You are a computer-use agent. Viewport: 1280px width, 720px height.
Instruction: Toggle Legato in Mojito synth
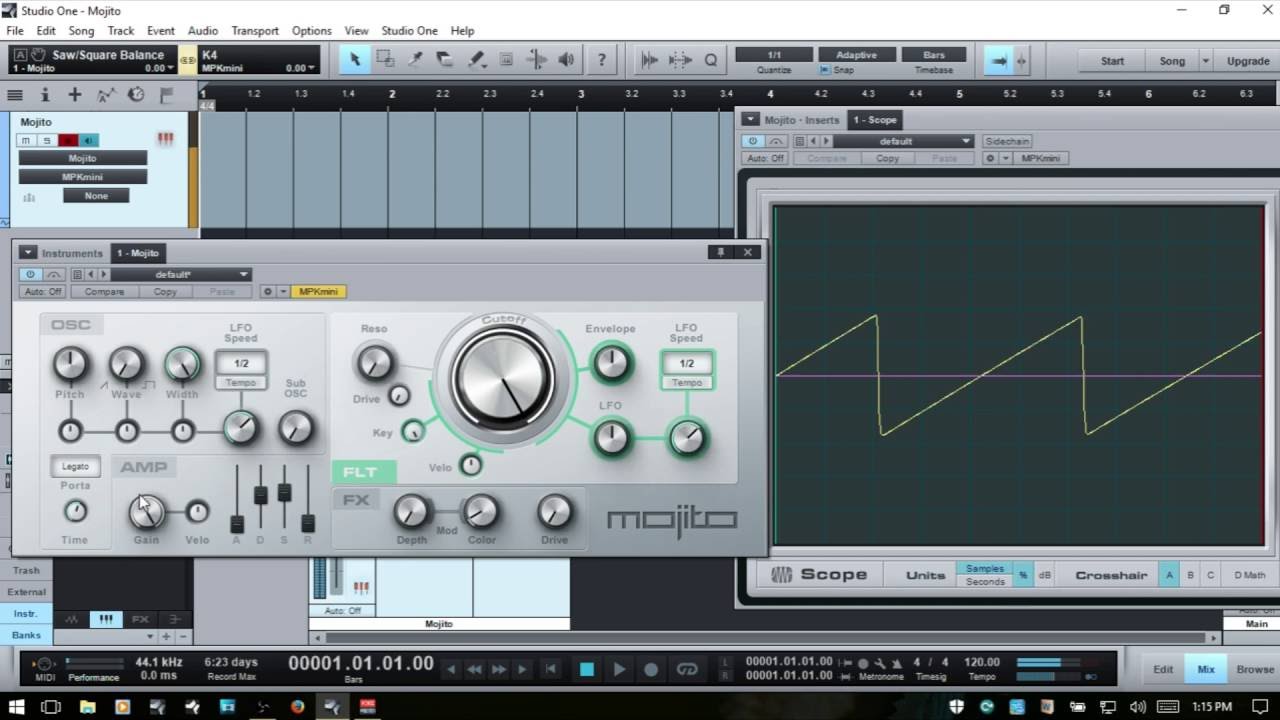tap(75, 466)
